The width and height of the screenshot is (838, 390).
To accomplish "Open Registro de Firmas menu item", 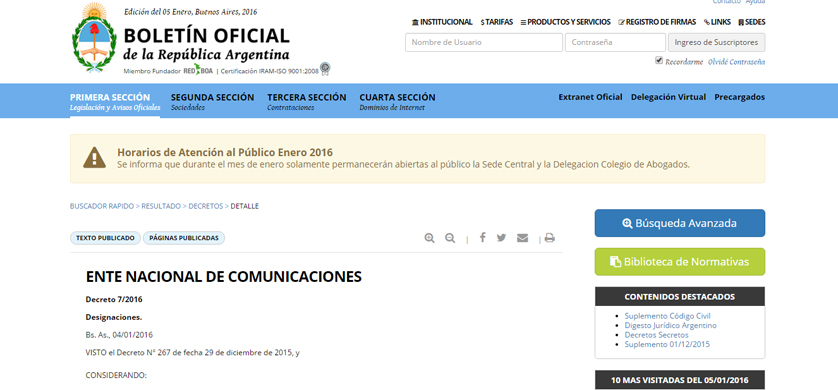I will point(657,22).
